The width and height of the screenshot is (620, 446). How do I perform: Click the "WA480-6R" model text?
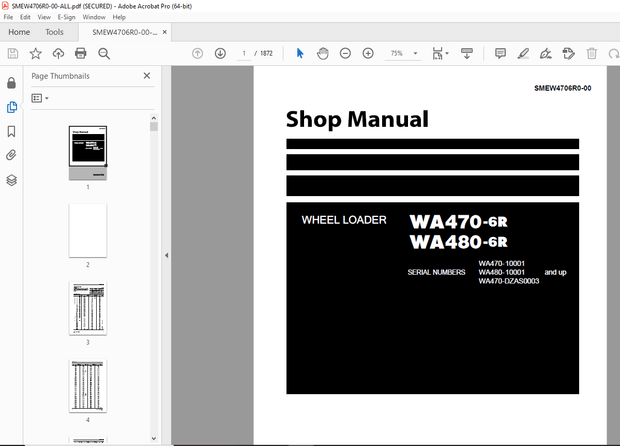point(458,242)
